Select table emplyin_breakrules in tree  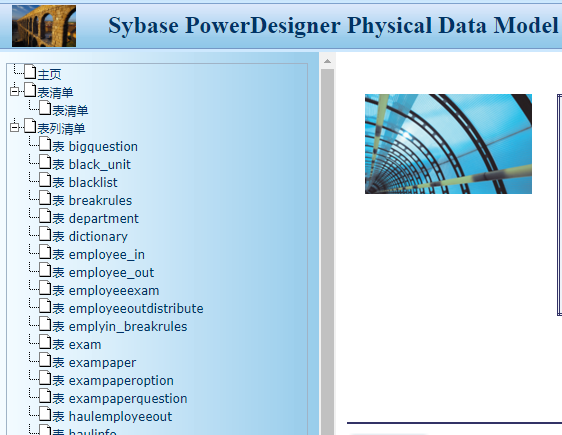point(120,326)
